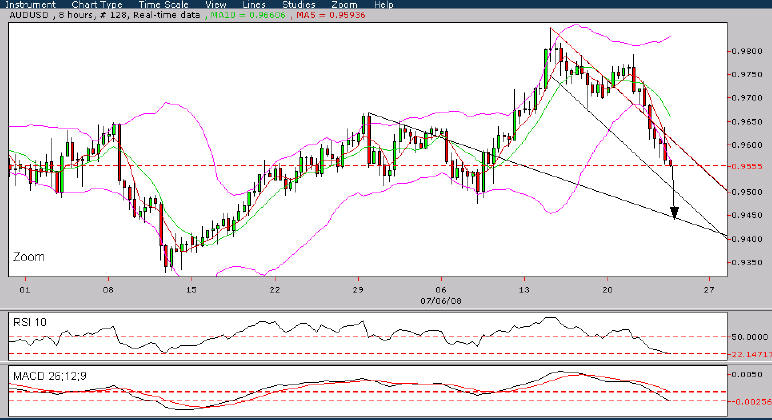Open the Zoom menu in menu bar

[x=344, y=4]
